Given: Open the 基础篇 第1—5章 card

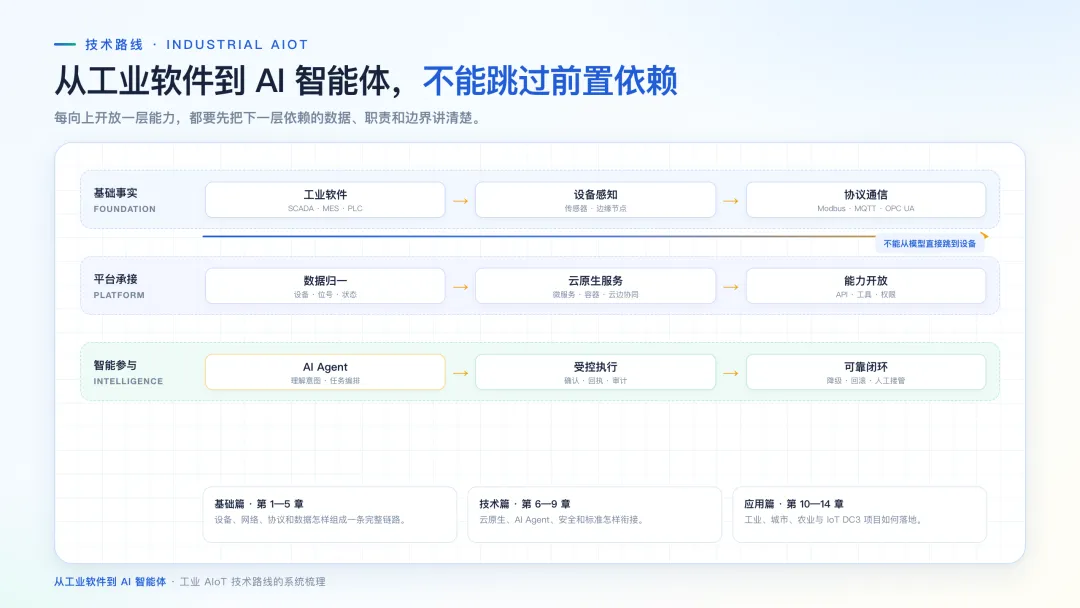Looking at the screenshot, I should click(330, 514).
